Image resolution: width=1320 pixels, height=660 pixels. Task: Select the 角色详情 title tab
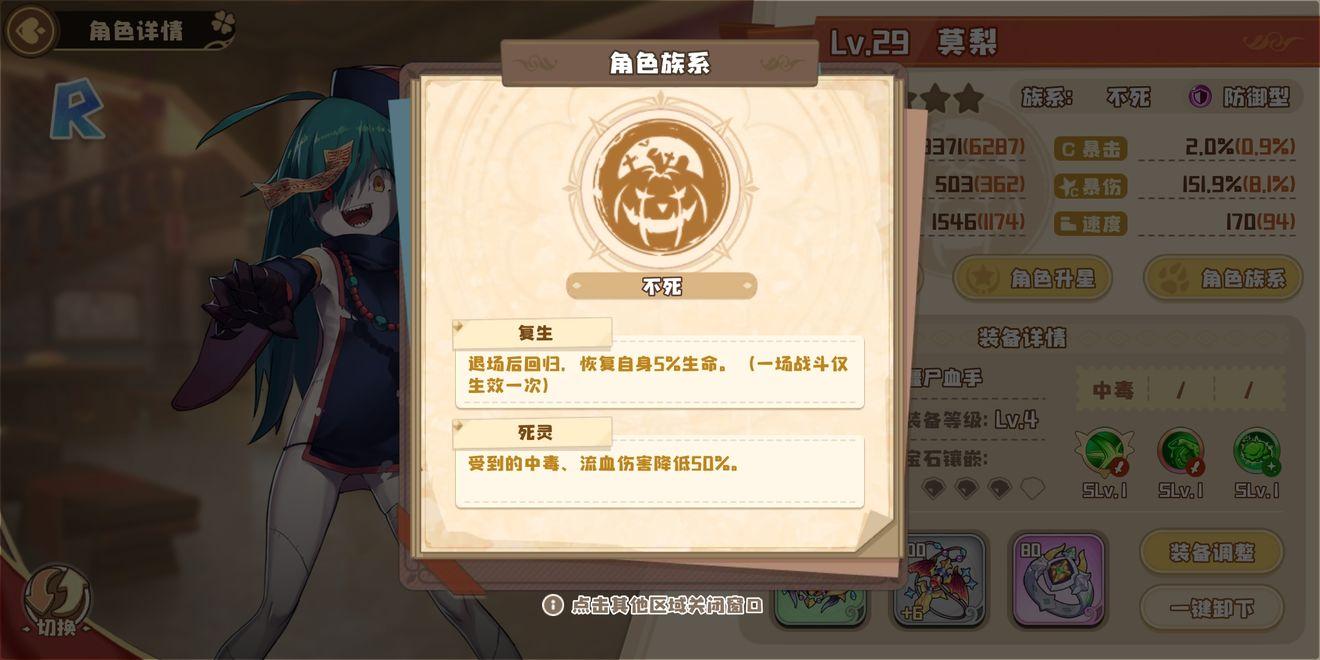pyautogui.click(x=136, y=30)
